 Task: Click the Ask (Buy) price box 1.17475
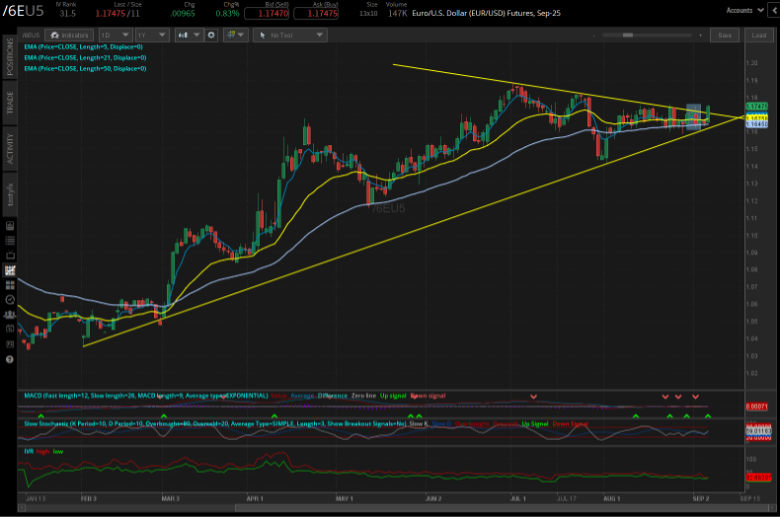[316, 14]
